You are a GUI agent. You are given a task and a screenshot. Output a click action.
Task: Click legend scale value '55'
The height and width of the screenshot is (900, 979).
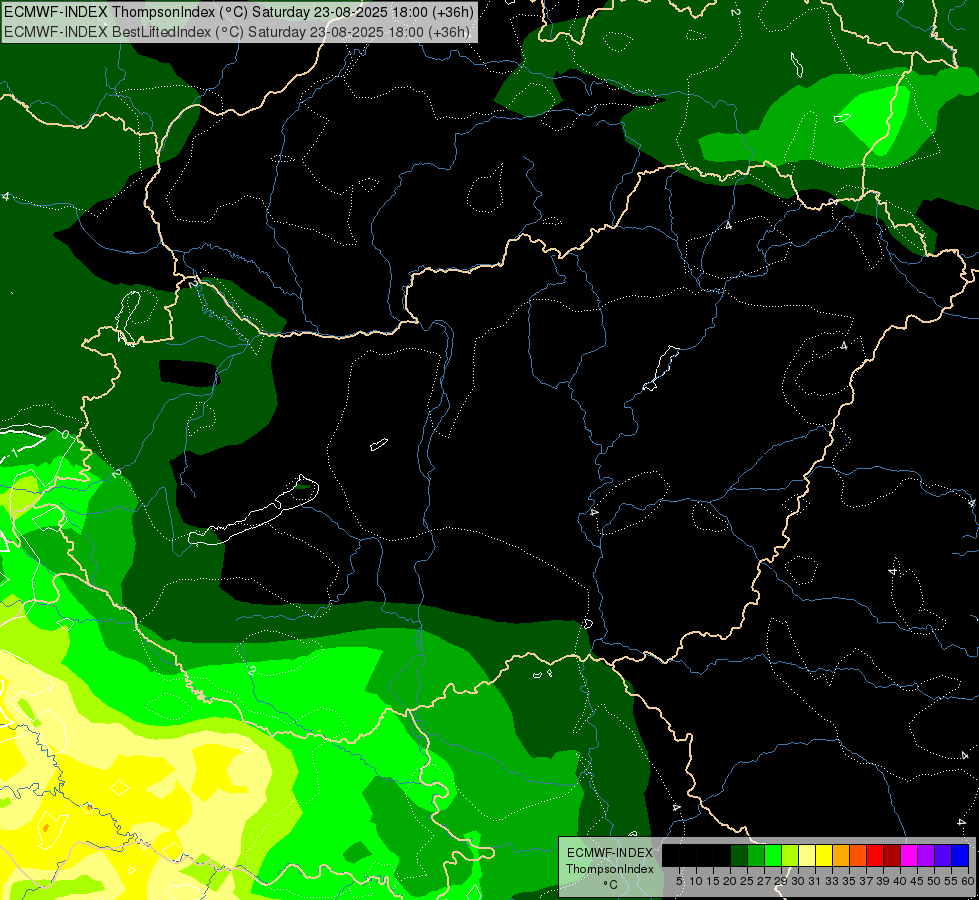tap(950, 881)
